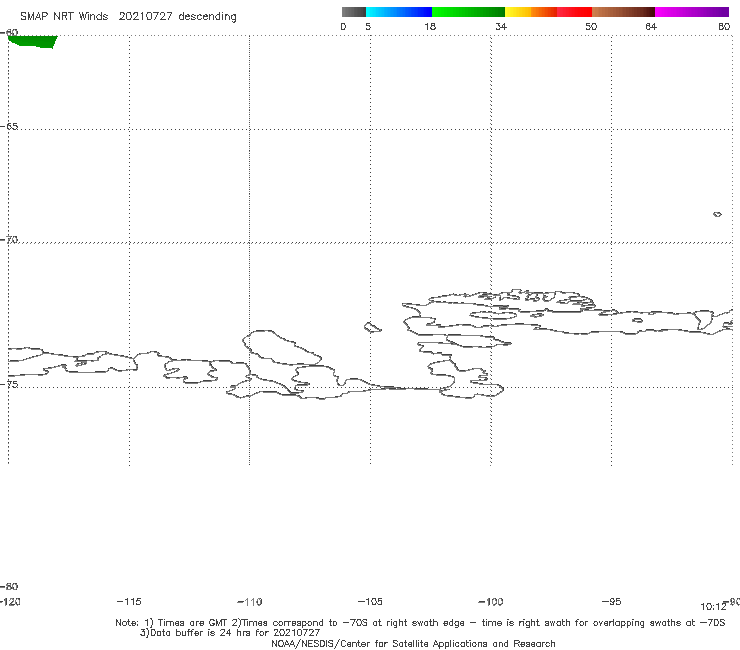Click the note line starting "Note: 1) Times are GMT"

pos(420,623)
